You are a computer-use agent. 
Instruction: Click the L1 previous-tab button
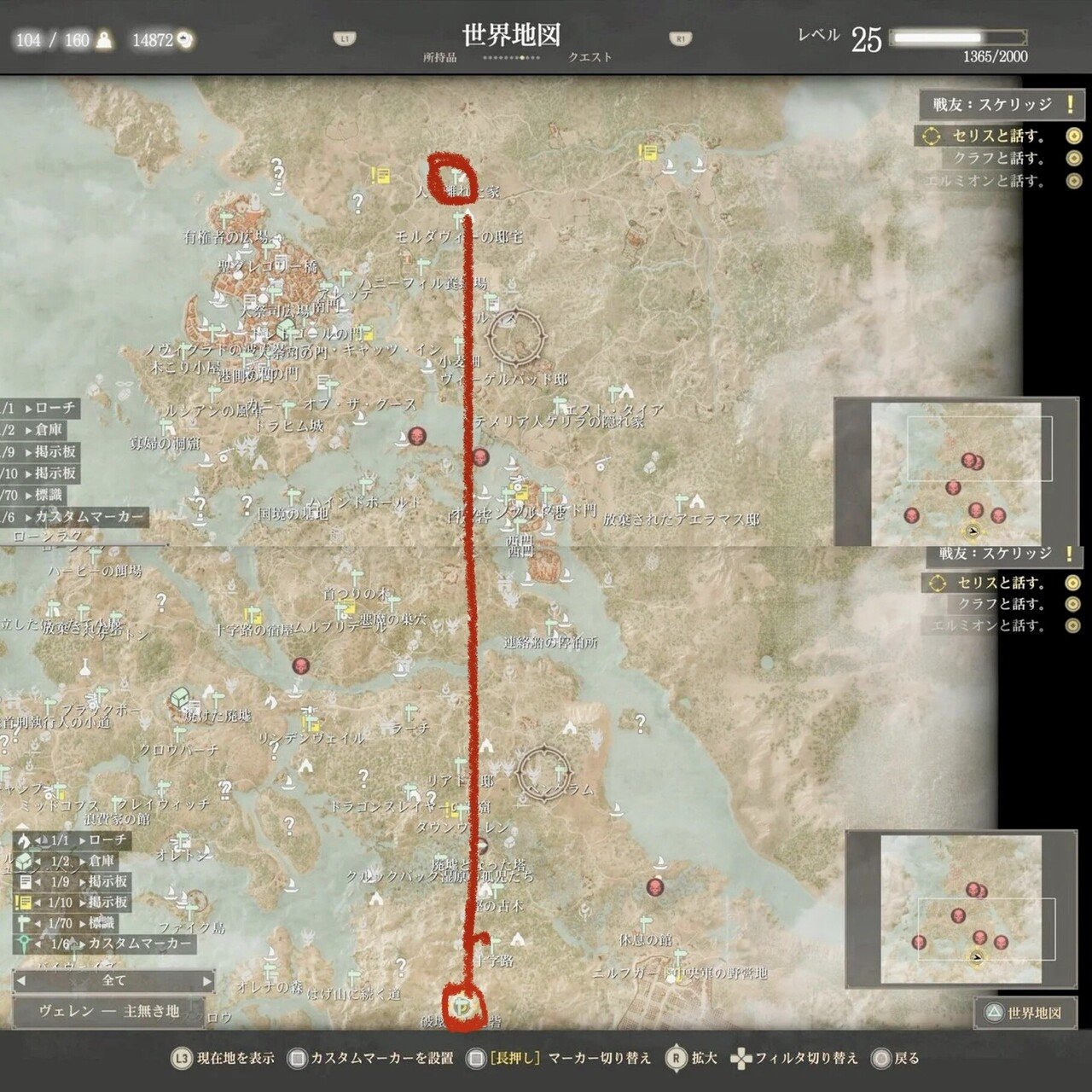click(345, 38)
